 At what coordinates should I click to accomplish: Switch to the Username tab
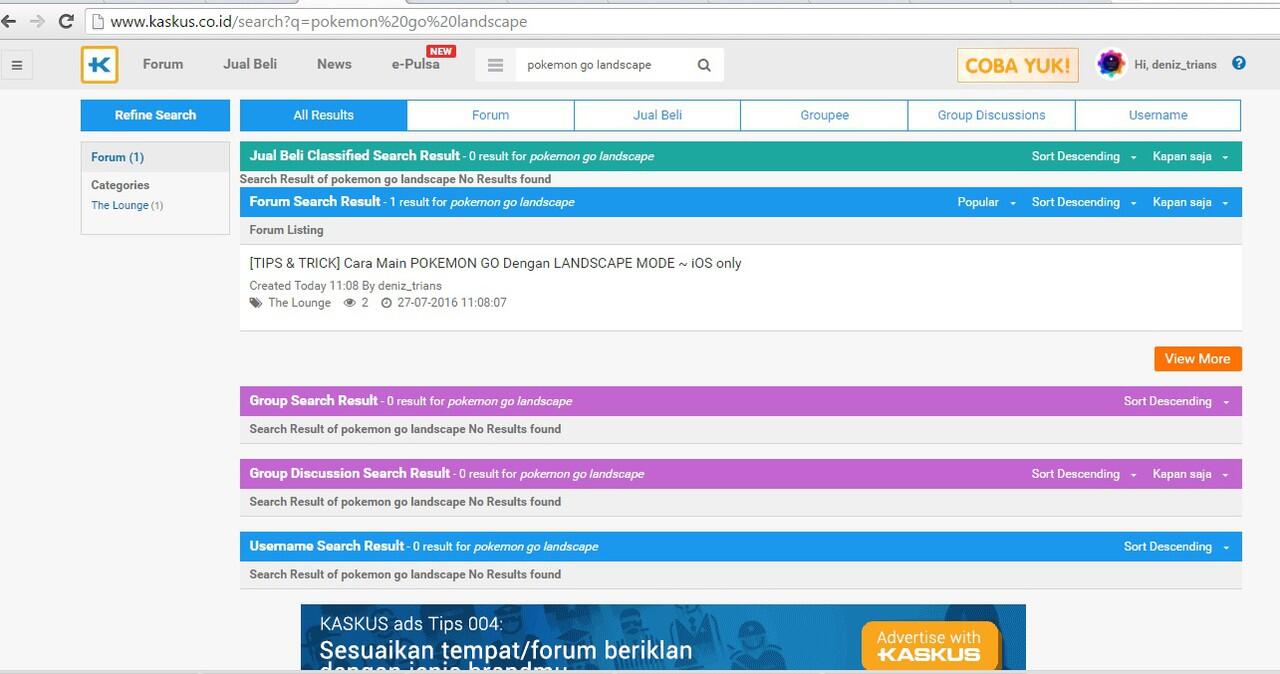pyautogui.click(x=1158, y=115)
